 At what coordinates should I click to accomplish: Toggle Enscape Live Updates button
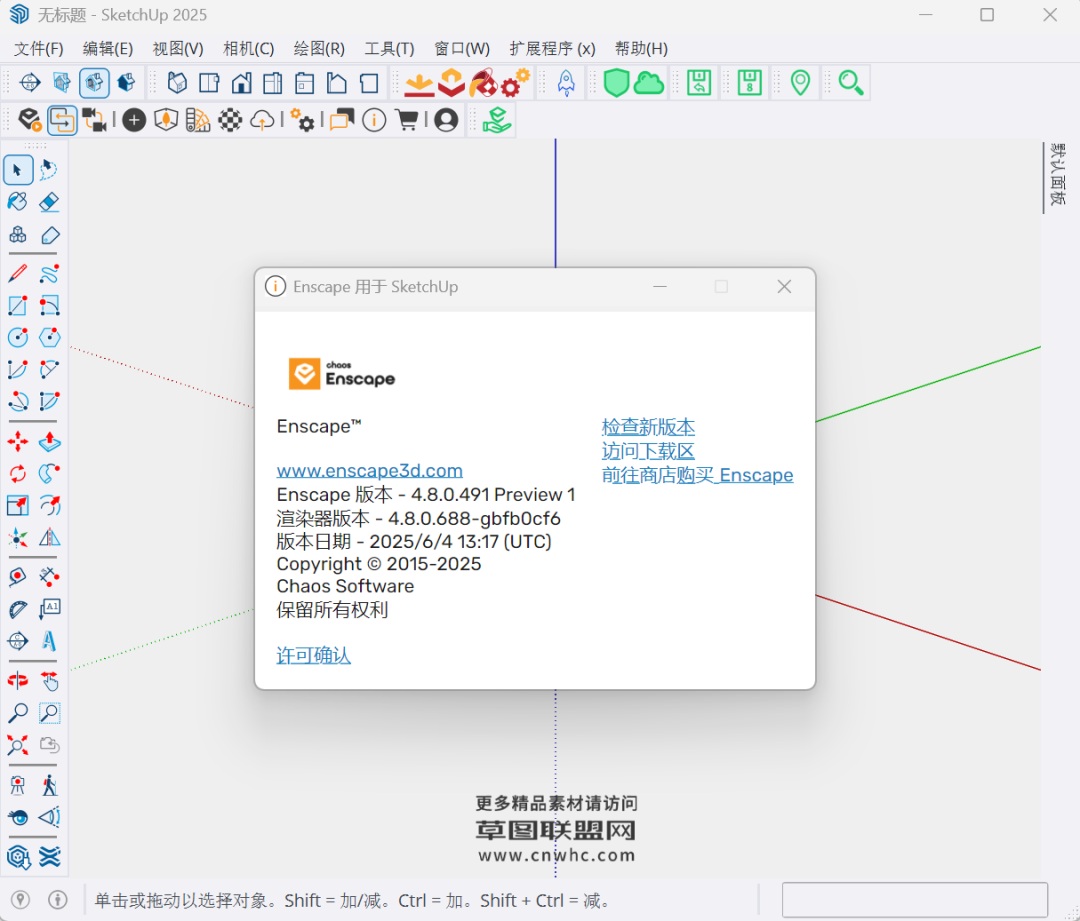(x=62, y=121)
